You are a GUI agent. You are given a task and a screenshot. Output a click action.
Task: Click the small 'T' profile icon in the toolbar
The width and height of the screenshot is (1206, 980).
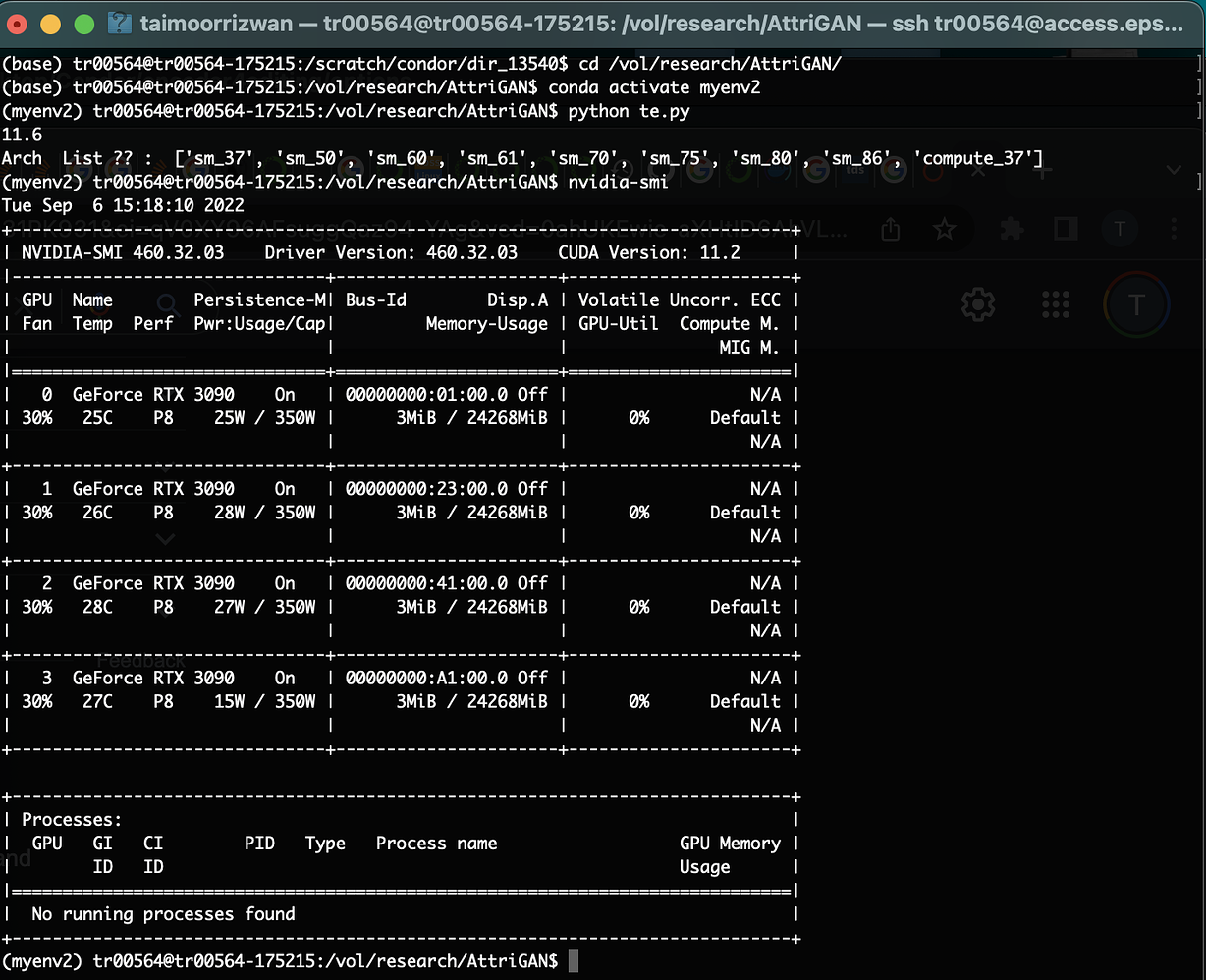[1121, 229]
